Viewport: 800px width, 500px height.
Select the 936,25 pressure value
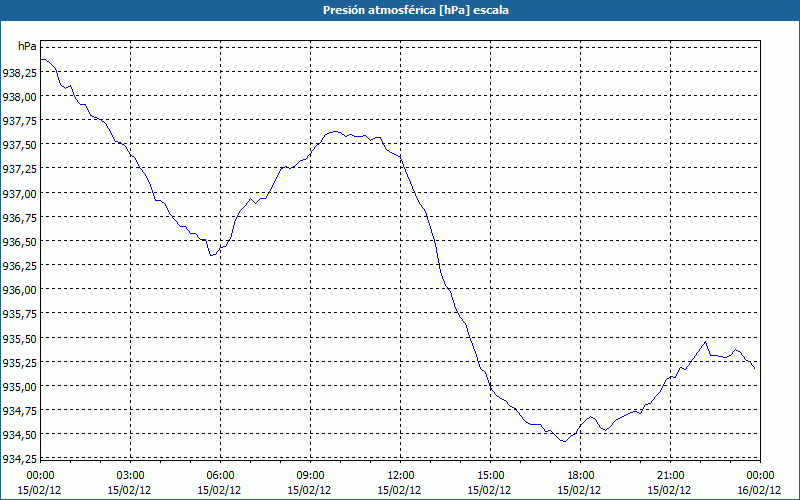coord(19,266)
